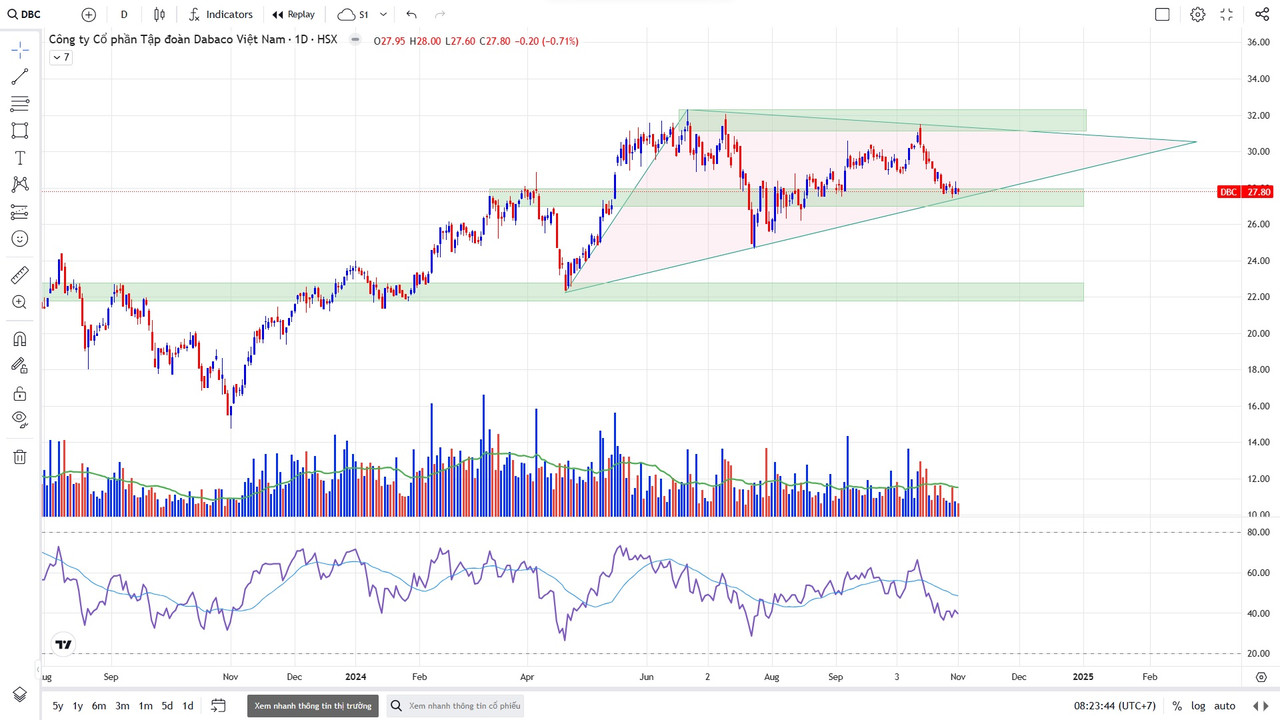The width and height of the screenshot is (1280, 720).
Task: Open the go to date calendar
Action: point(218,706)
